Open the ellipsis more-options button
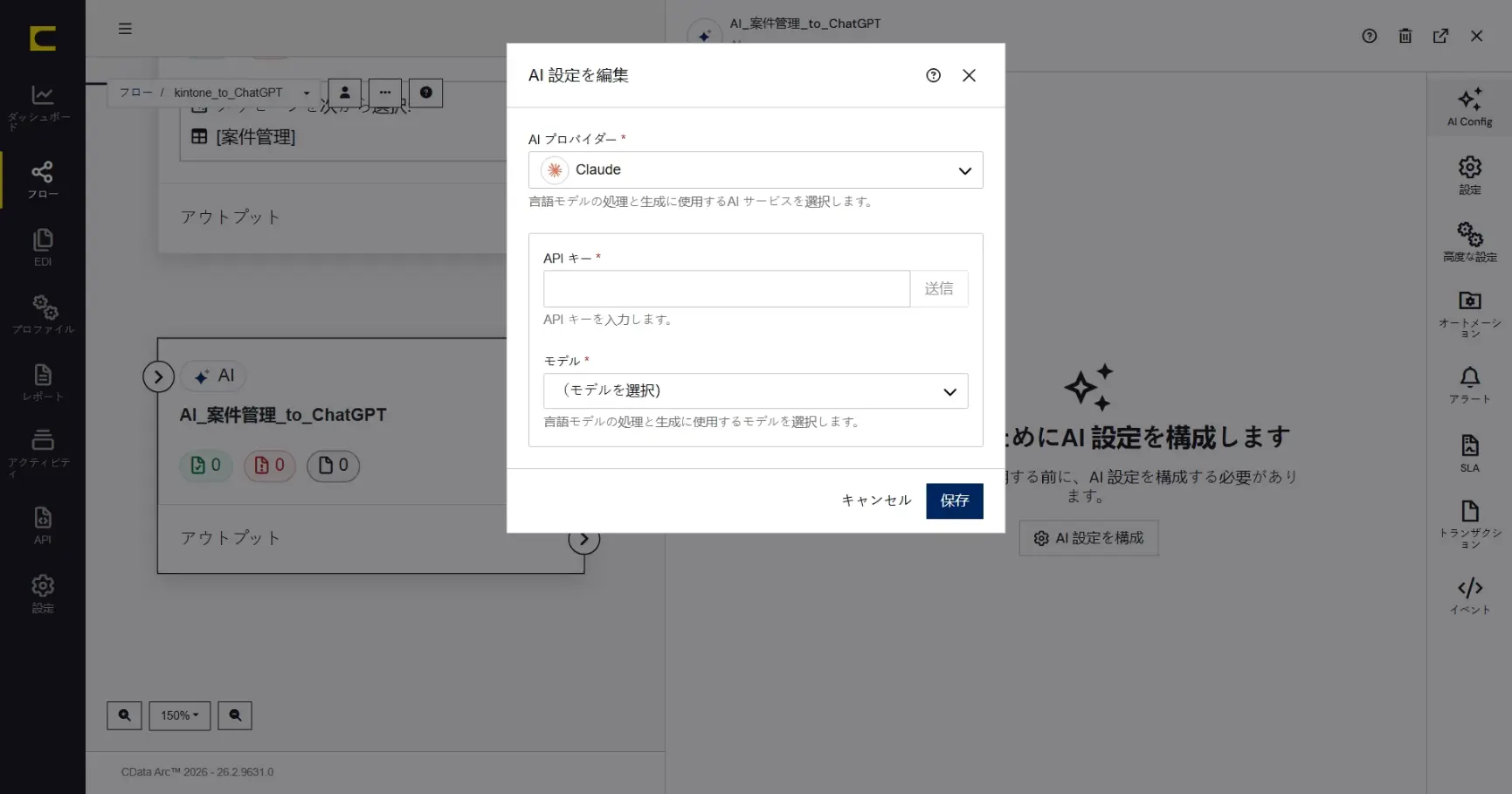This screenshot has width=1512, height=794. [385, 93]
